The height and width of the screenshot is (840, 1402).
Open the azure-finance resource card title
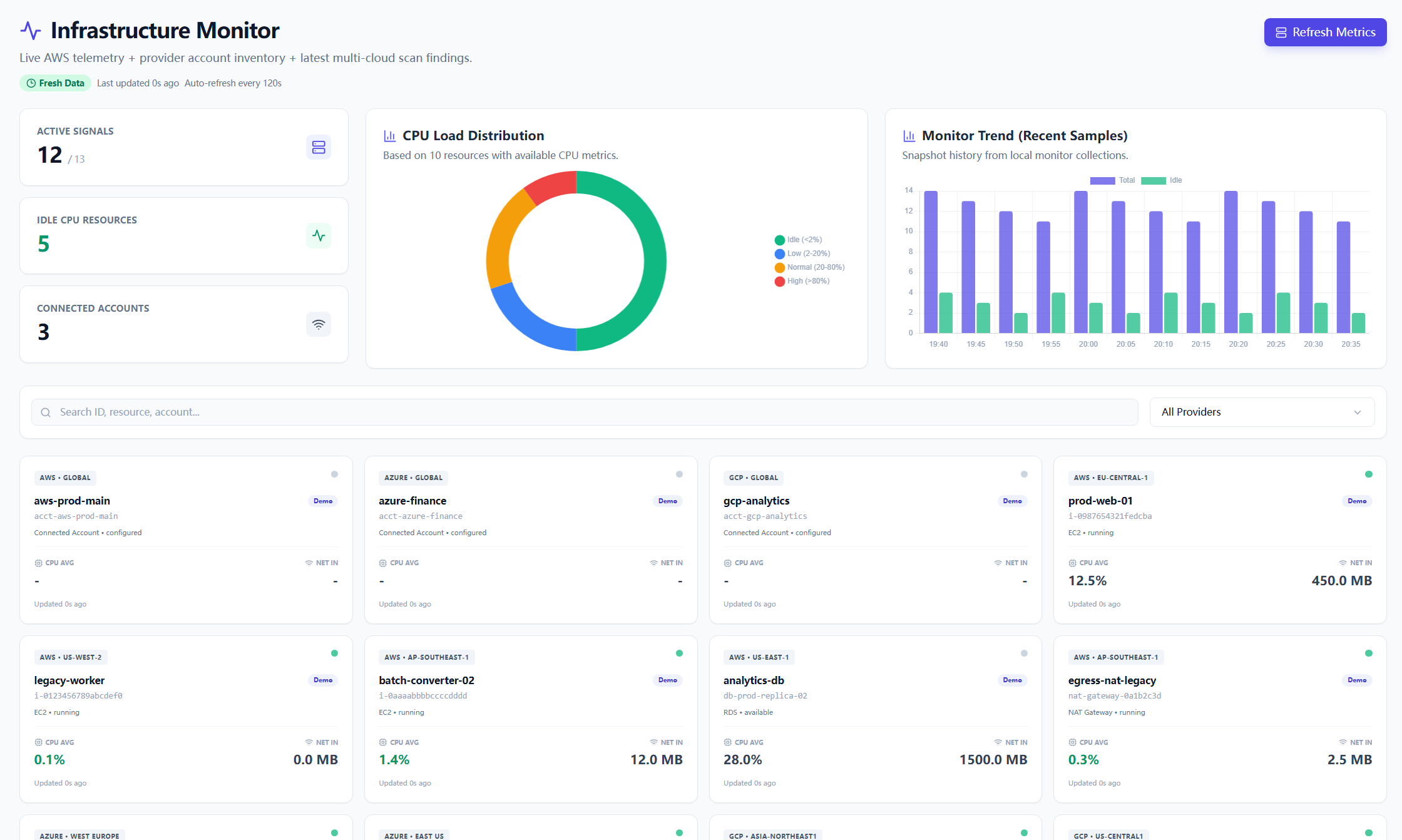click(x=412, y=501)
